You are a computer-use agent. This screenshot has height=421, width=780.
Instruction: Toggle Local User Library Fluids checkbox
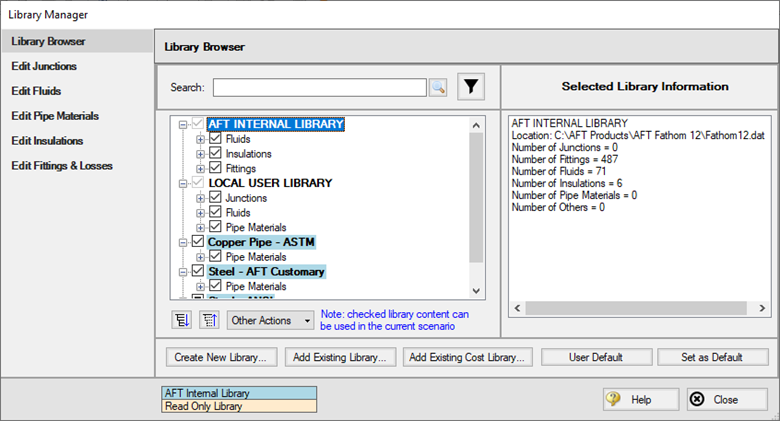coord(215,212)
